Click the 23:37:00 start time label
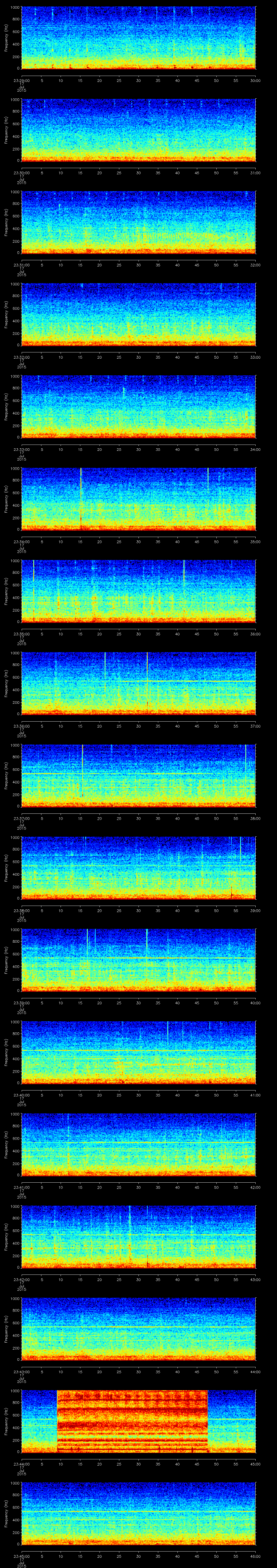Screen dimensions: 277x1568 point(22,819)
